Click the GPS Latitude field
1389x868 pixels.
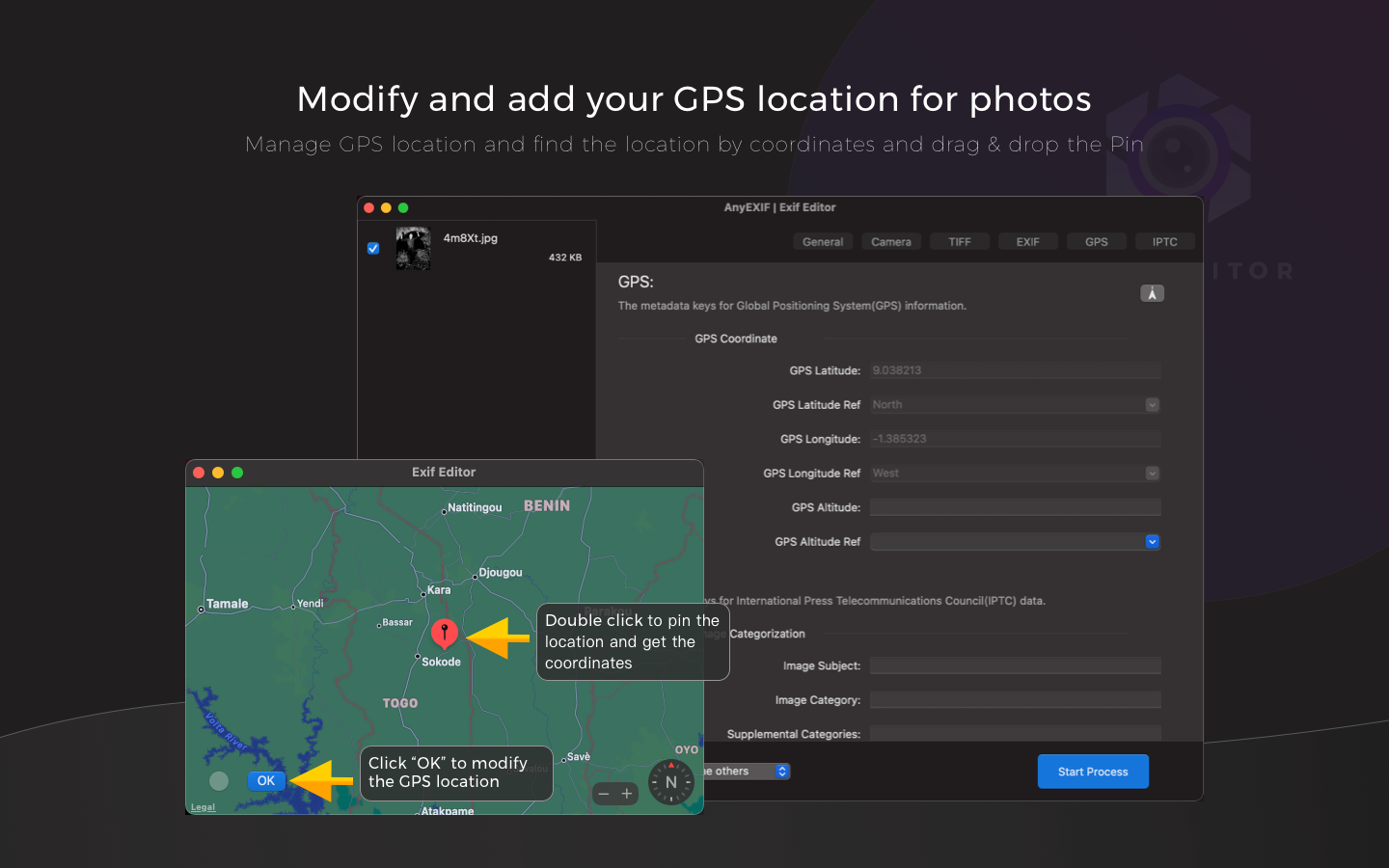point(1015,370)
